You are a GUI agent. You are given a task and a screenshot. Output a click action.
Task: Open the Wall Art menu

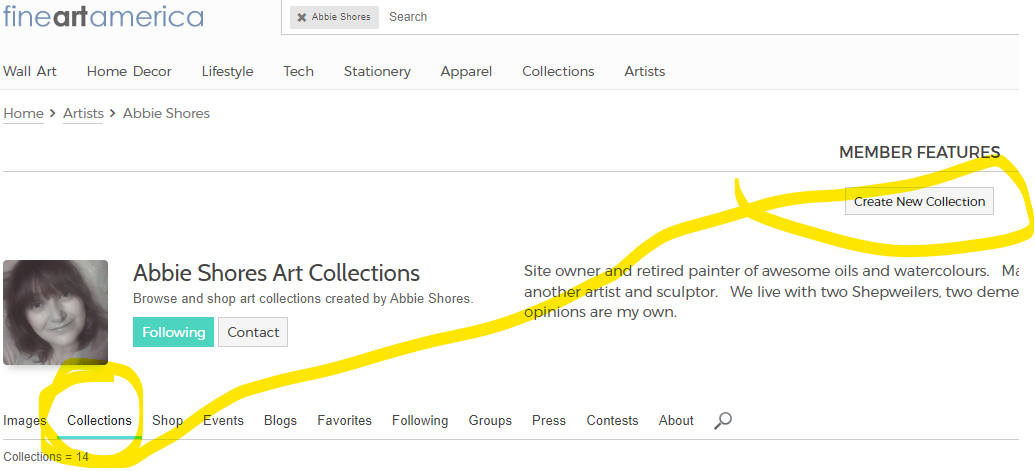(30, 71)
